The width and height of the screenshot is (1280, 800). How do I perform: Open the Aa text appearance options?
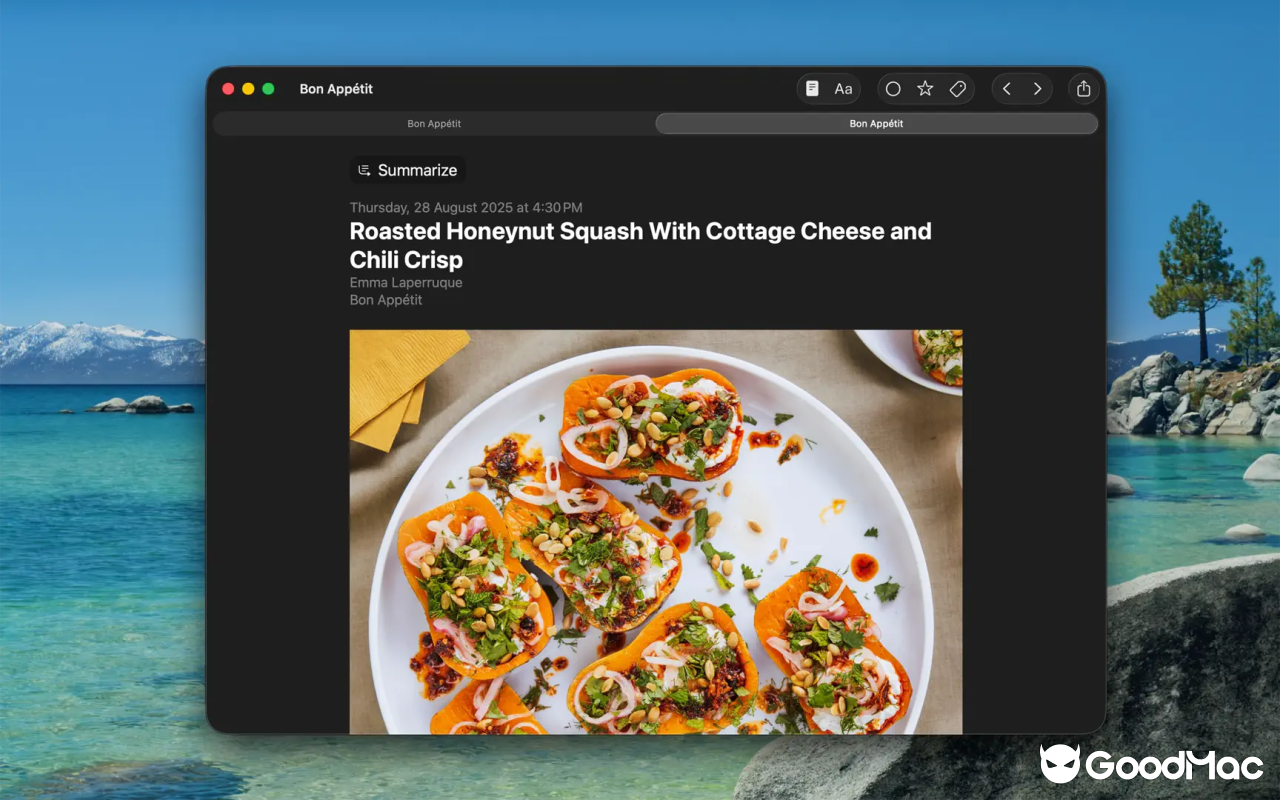tap(843, 89)
